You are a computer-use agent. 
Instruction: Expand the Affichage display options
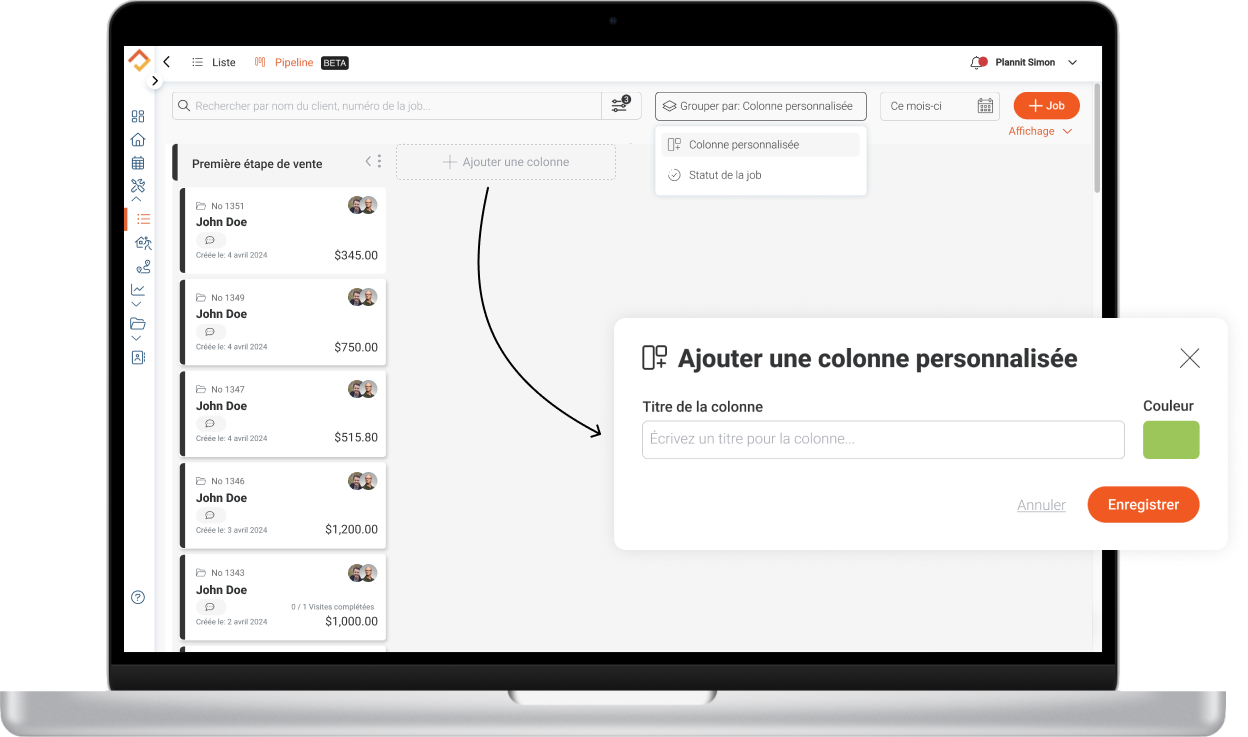pos(1039,131)
